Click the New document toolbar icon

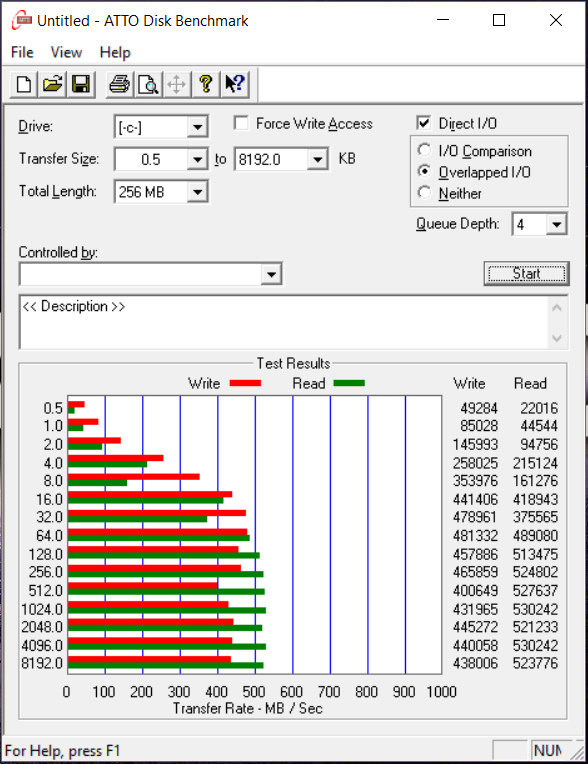click(x=24, y=84)
